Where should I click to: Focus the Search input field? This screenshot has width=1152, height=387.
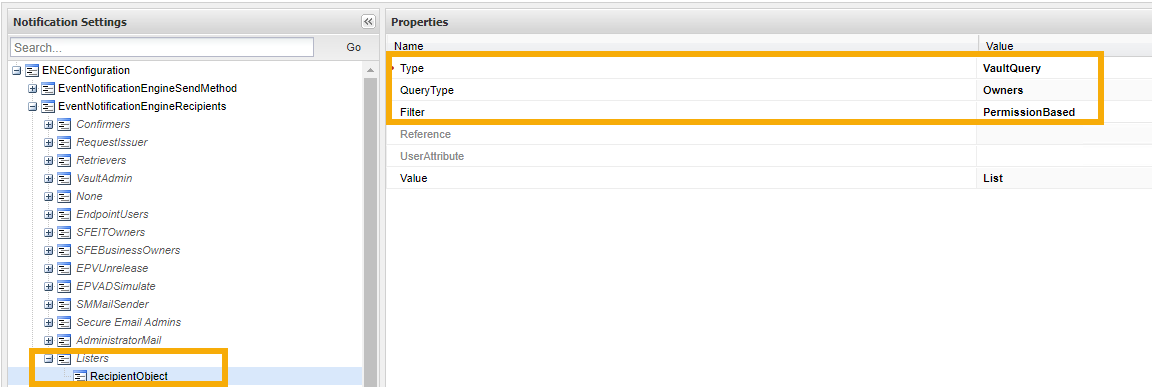coord(162,47)
